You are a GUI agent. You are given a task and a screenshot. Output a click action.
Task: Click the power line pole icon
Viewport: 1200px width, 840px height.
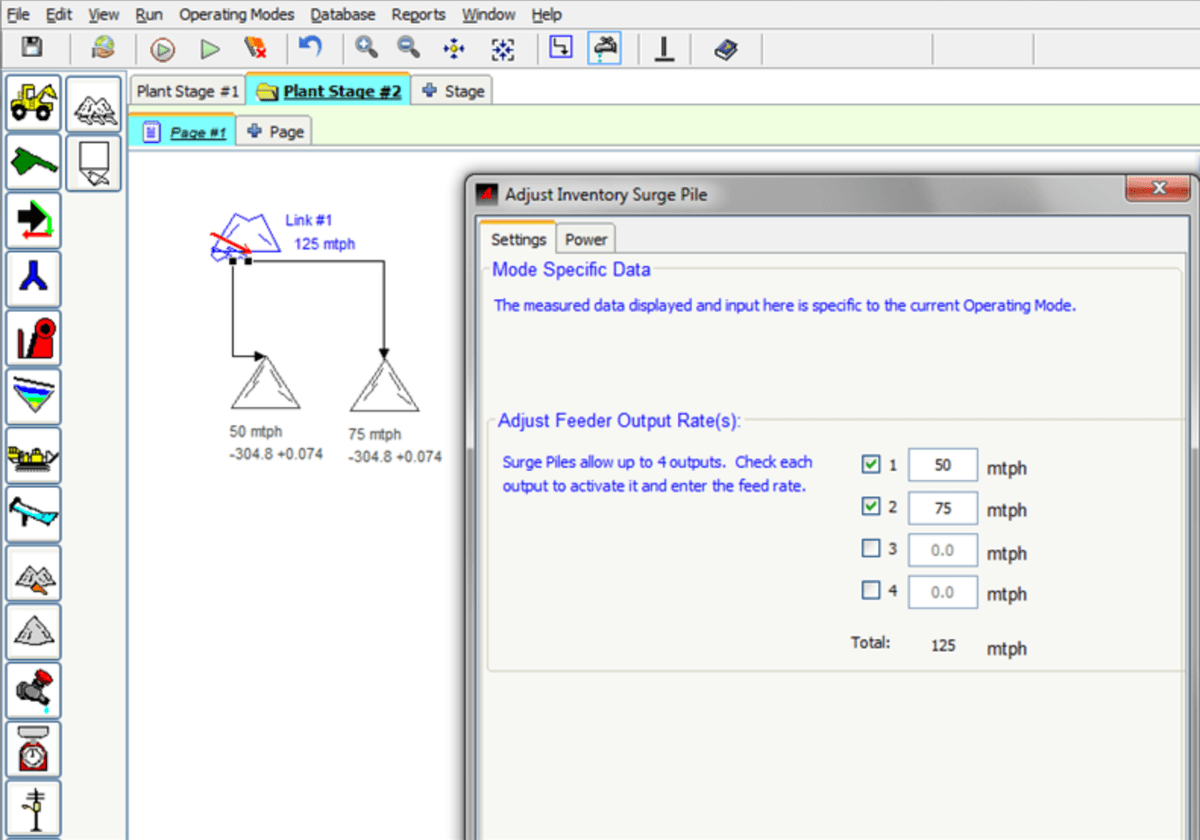[34, 808]
